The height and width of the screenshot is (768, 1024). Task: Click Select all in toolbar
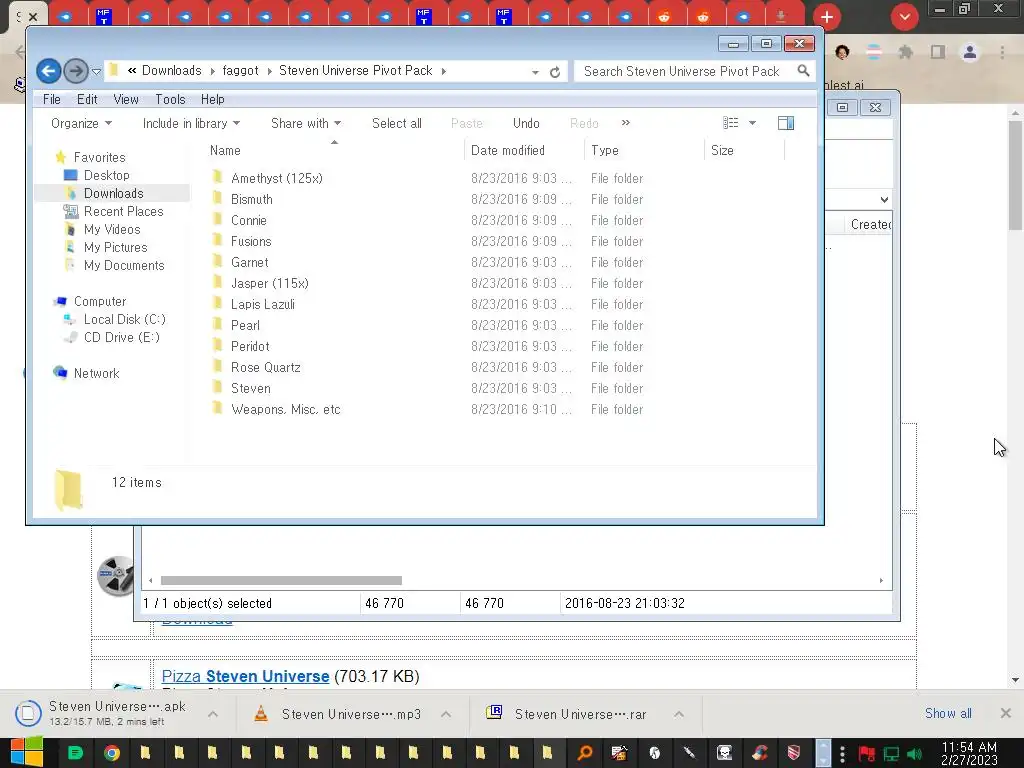396,123
